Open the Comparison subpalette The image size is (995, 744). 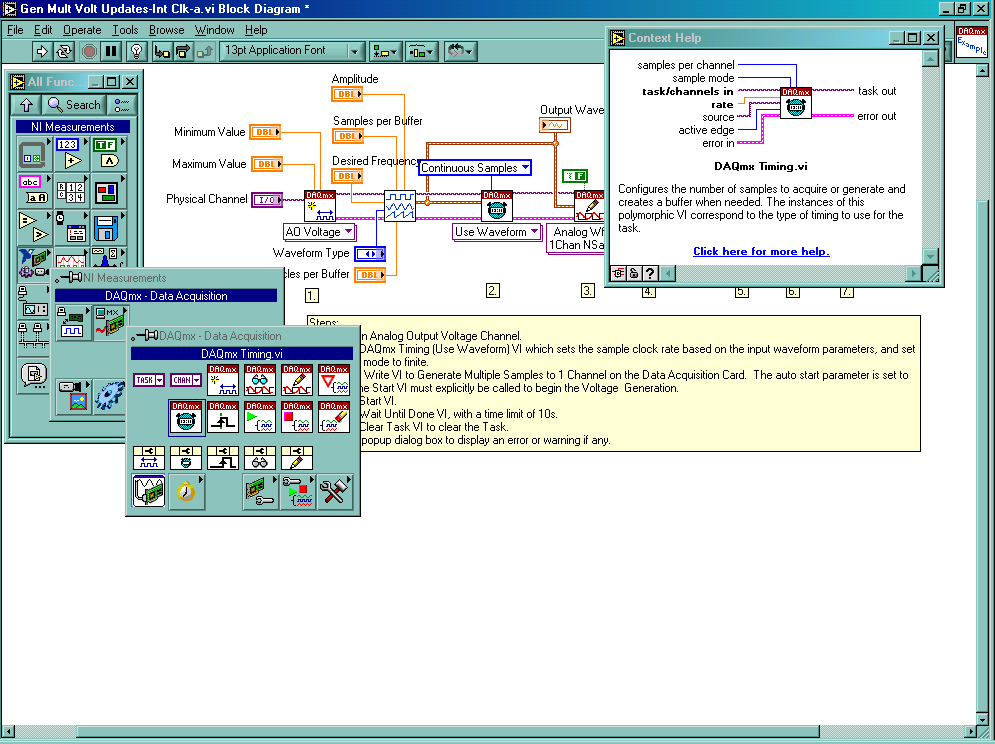tap(33, 227)
